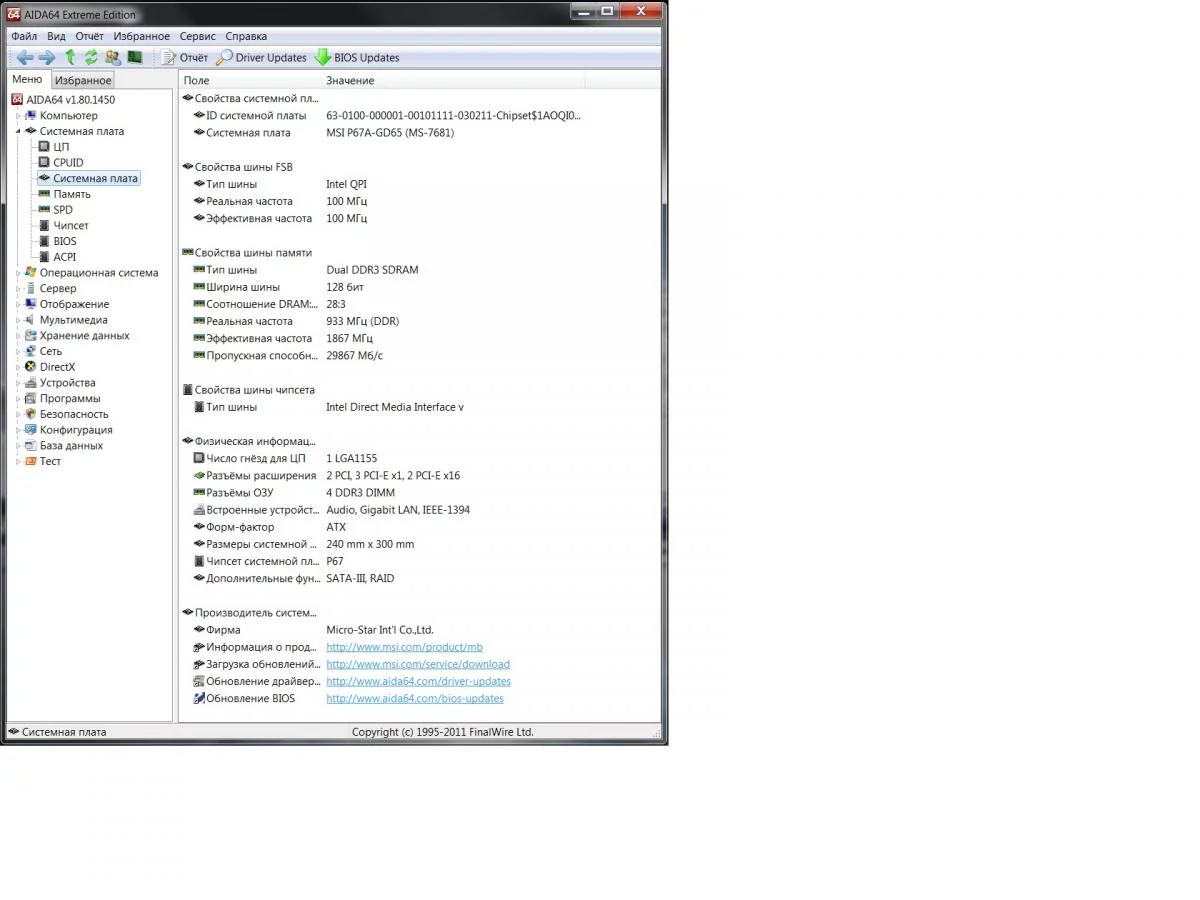This screenshot has width=1200, height=900.
Task: Click the Intel QPI bus type value
Action: click(347, 184)
